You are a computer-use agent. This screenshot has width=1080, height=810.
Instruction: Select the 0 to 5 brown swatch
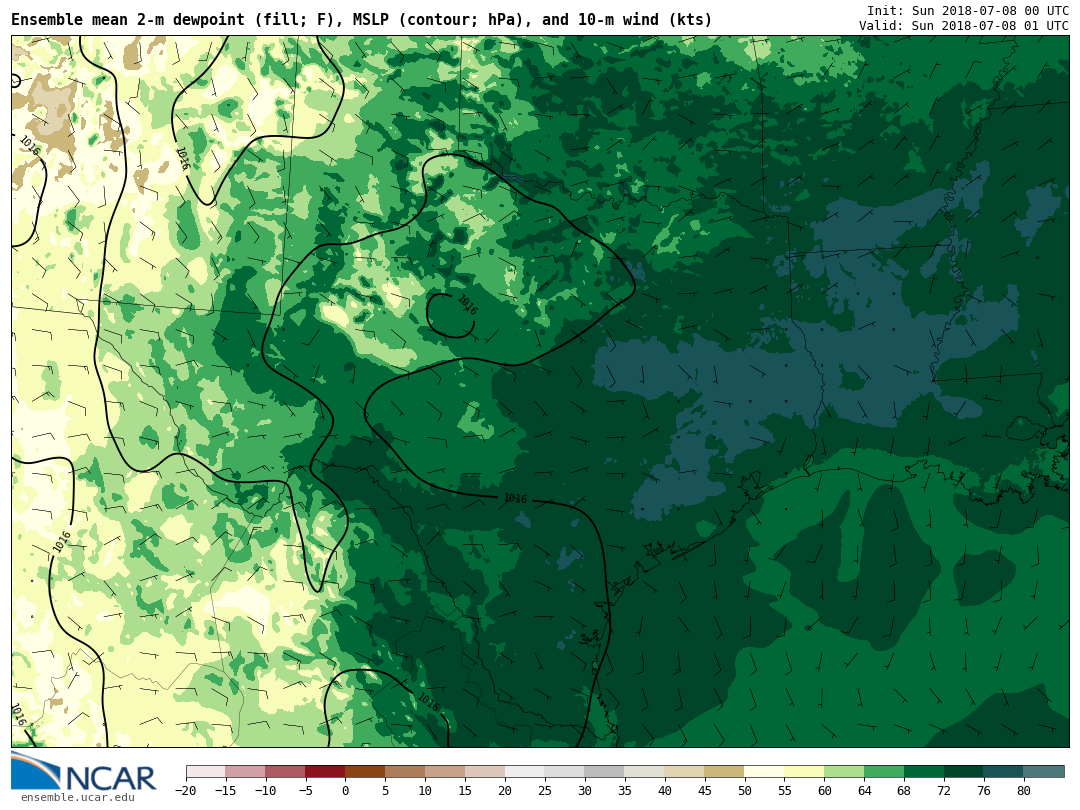[365, 771]
